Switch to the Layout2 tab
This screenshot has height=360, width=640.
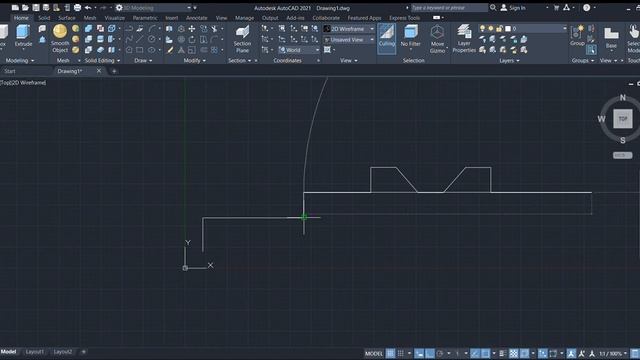(63, 352)
